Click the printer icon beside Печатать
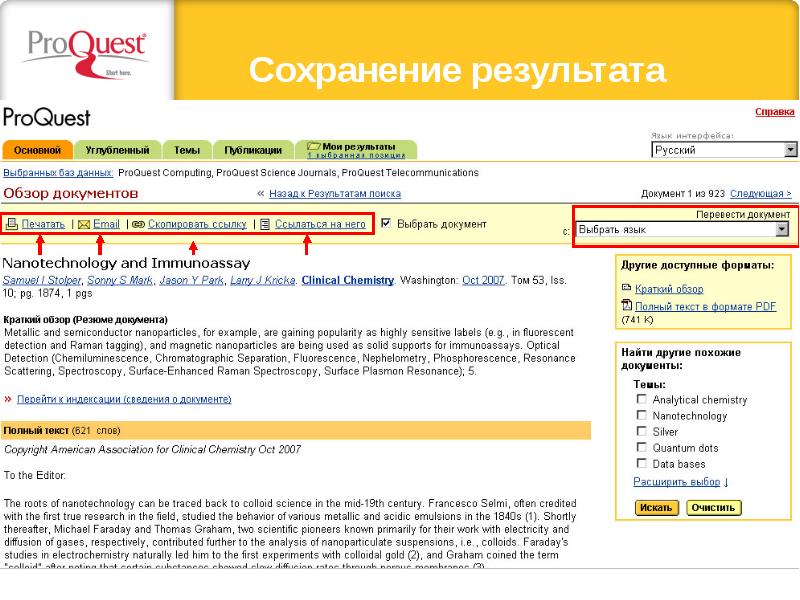Screen dimensions: 800x600 click(x=12, y=225)
